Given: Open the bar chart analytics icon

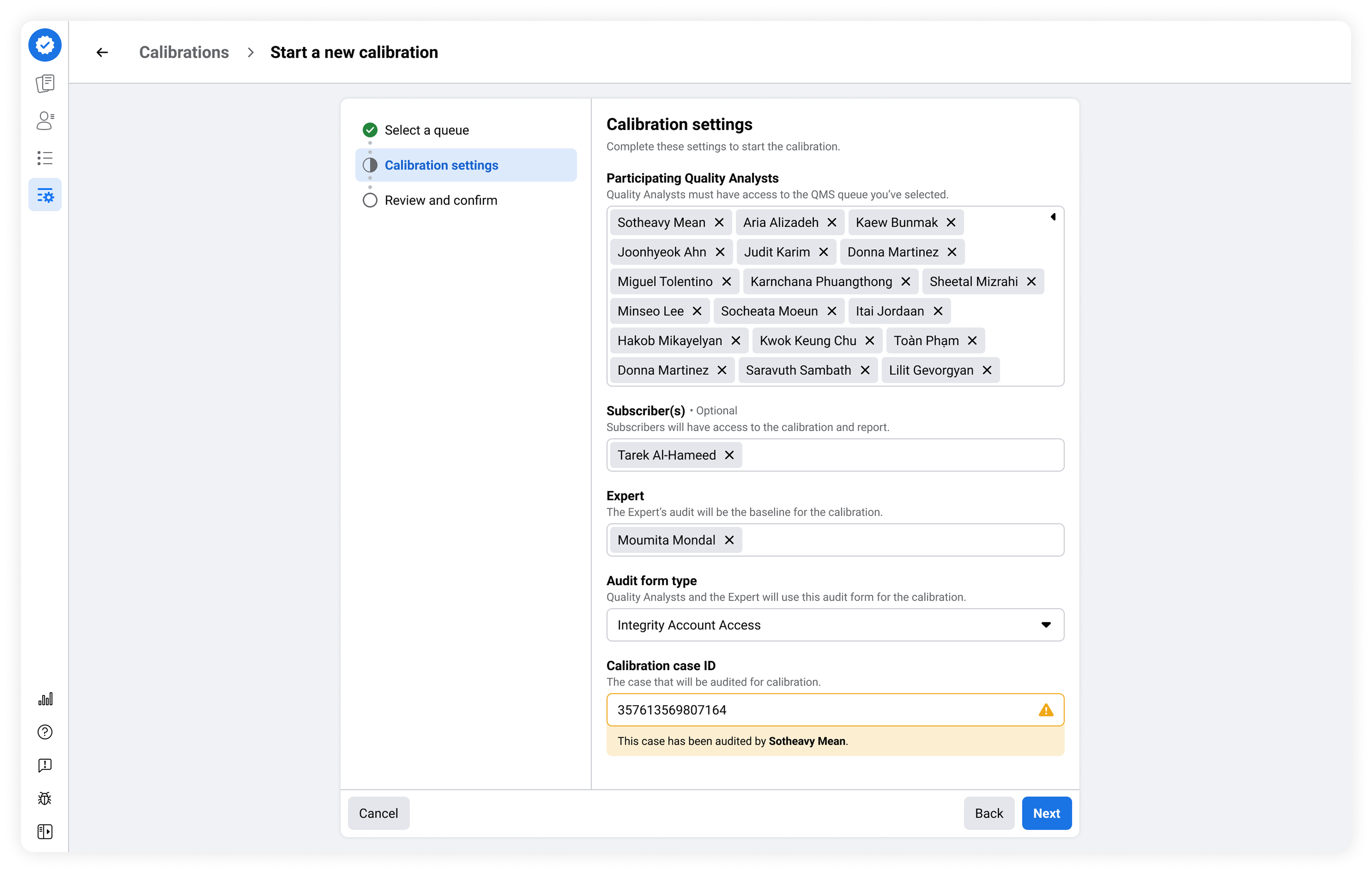Looking at the screenshot, I should coord(45,699).
